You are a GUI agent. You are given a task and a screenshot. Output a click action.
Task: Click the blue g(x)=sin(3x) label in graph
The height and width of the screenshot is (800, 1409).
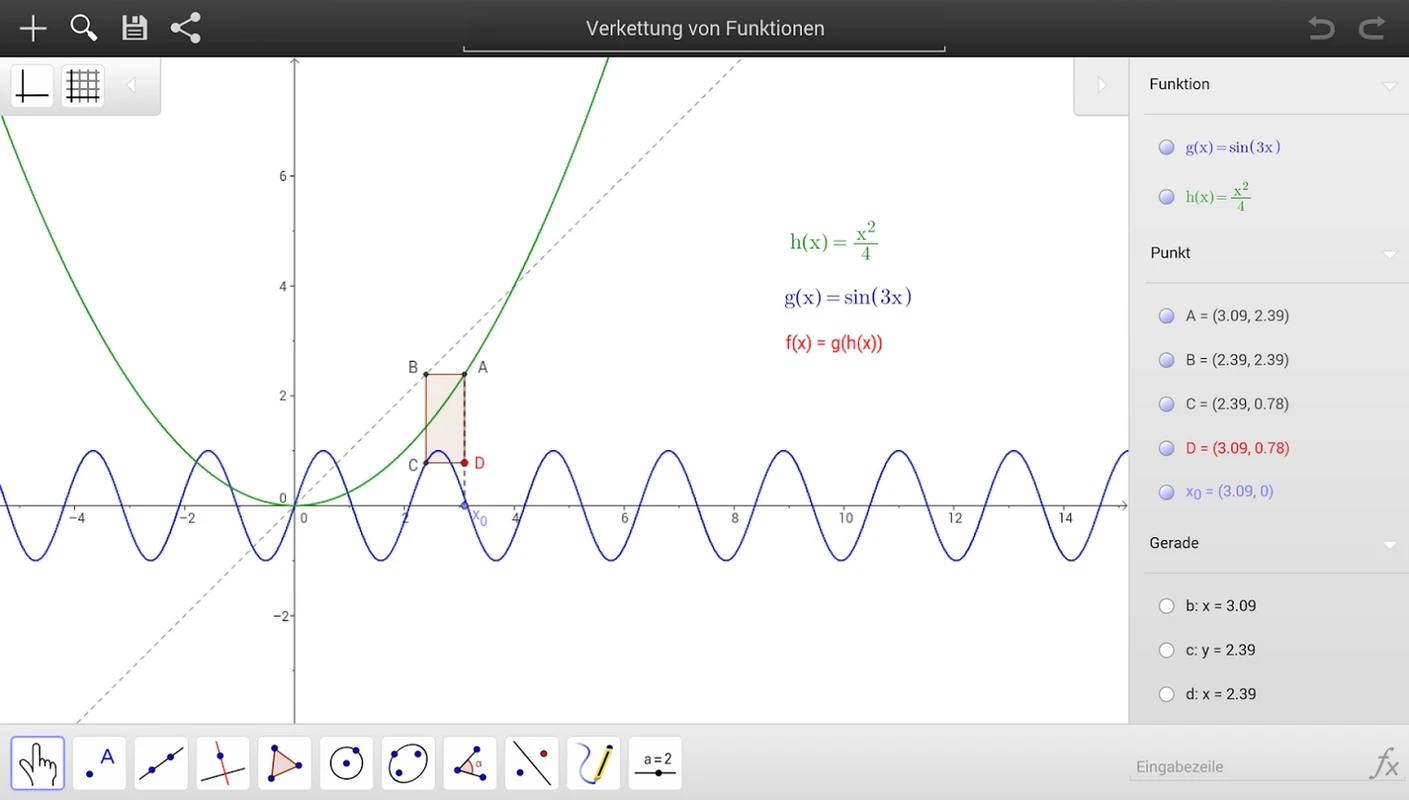pos(848,297)
